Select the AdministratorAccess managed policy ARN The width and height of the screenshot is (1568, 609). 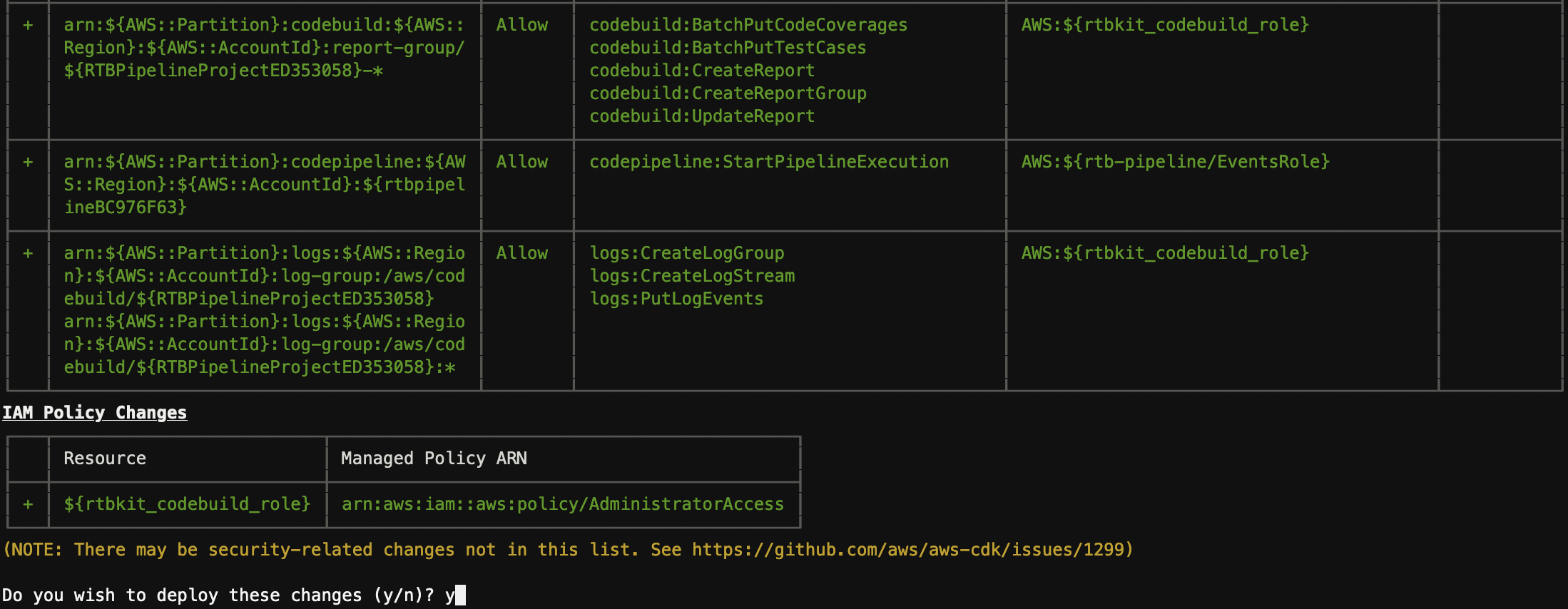coord(563,504)
